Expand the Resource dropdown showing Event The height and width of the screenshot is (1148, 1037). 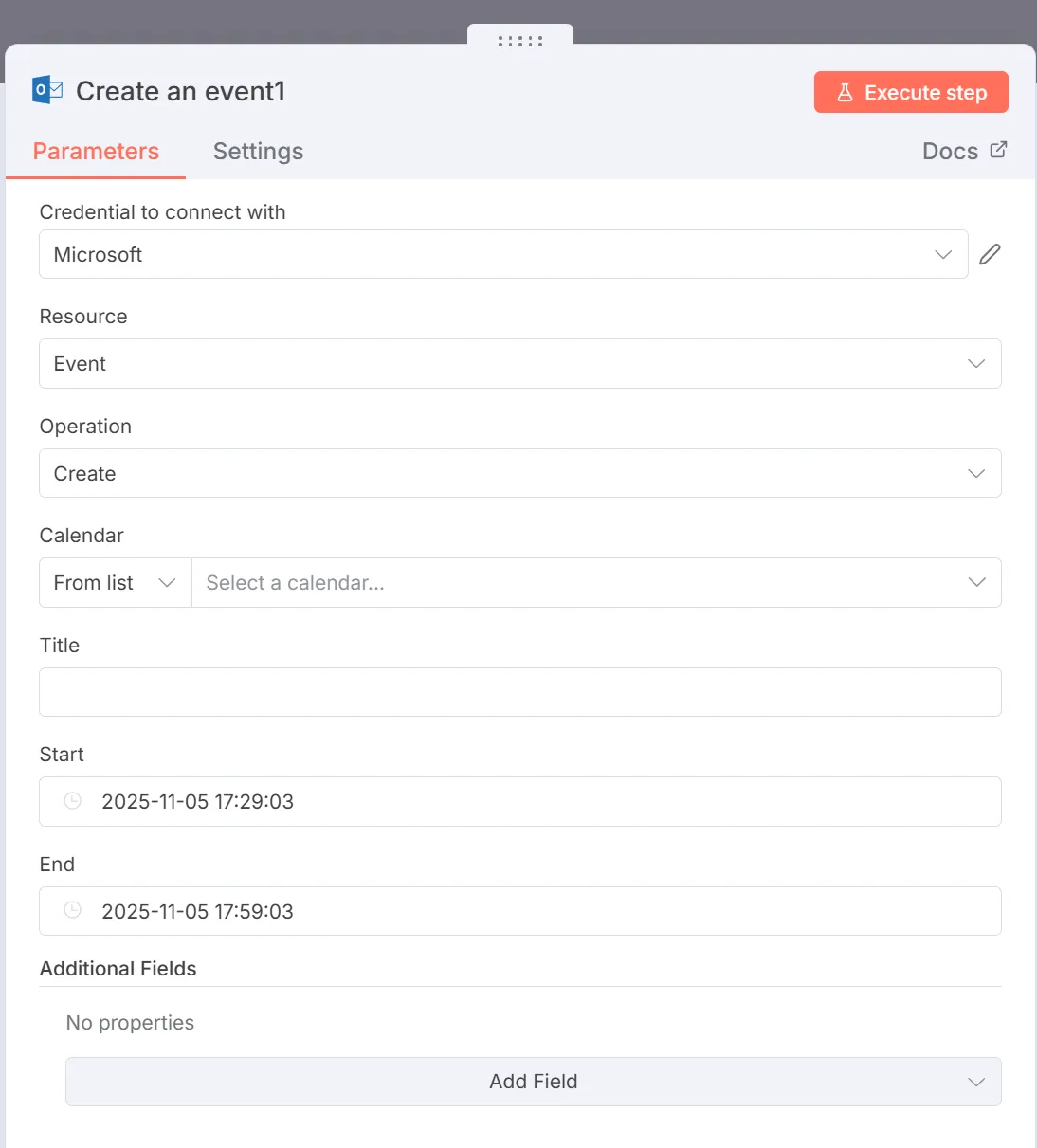[519, 364]
